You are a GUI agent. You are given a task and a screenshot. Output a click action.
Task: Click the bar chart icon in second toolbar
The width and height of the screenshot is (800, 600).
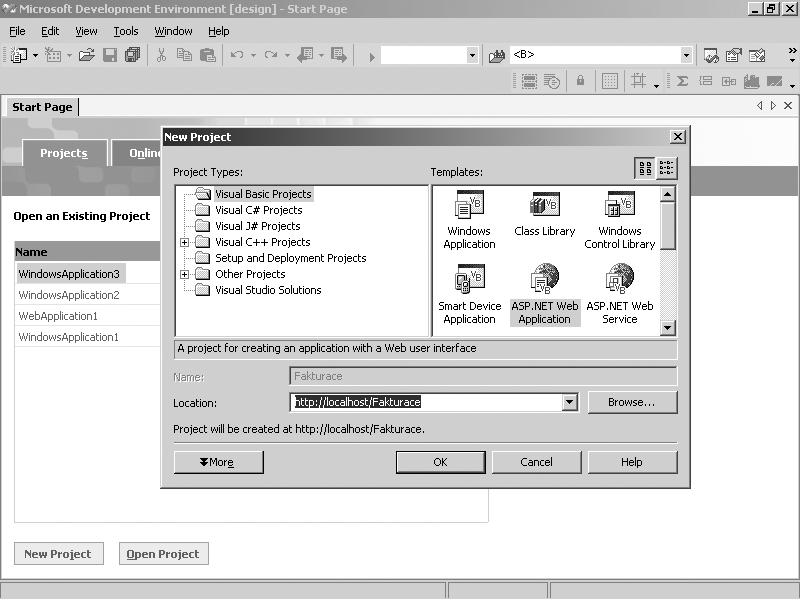752,81
